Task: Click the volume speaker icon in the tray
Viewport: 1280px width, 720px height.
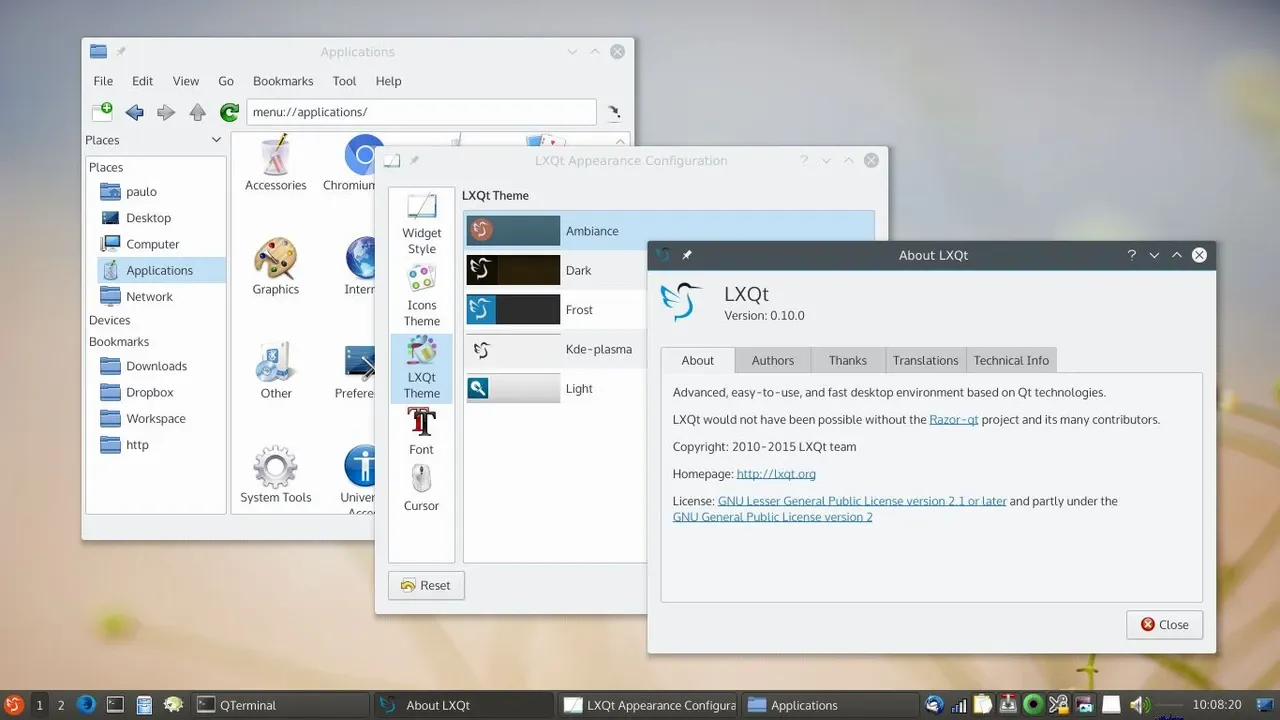Action: point(1139,704)
